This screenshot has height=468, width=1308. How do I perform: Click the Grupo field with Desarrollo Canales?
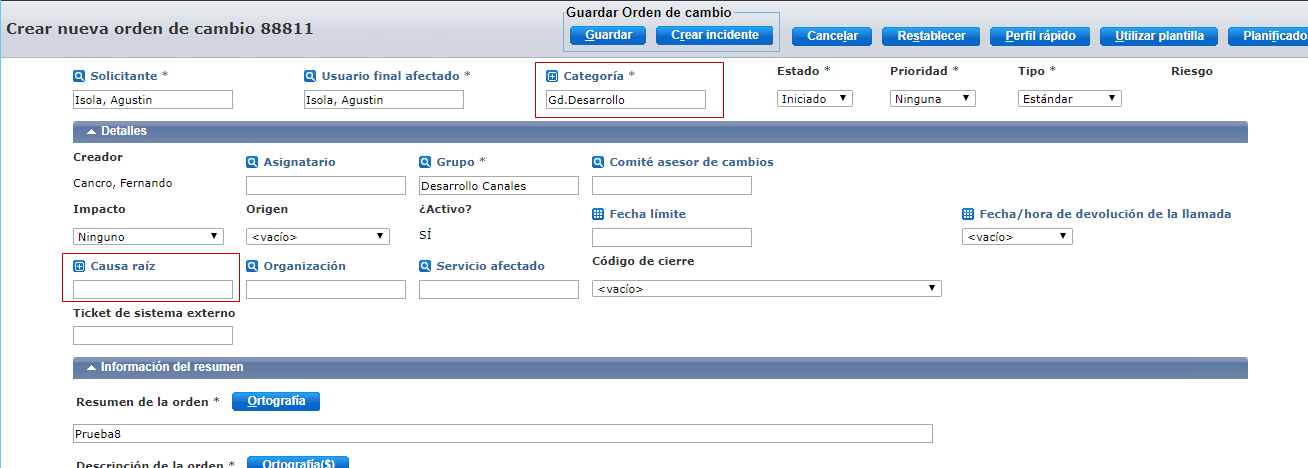point(499,186)
